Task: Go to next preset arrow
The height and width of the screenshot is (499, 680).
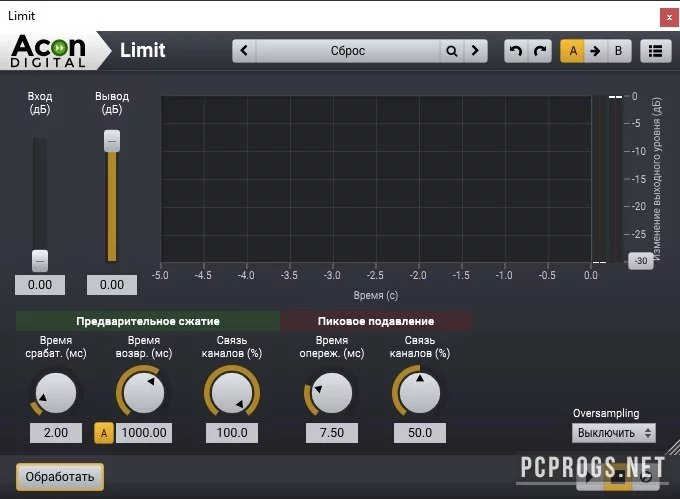Action: click(476, 51)
